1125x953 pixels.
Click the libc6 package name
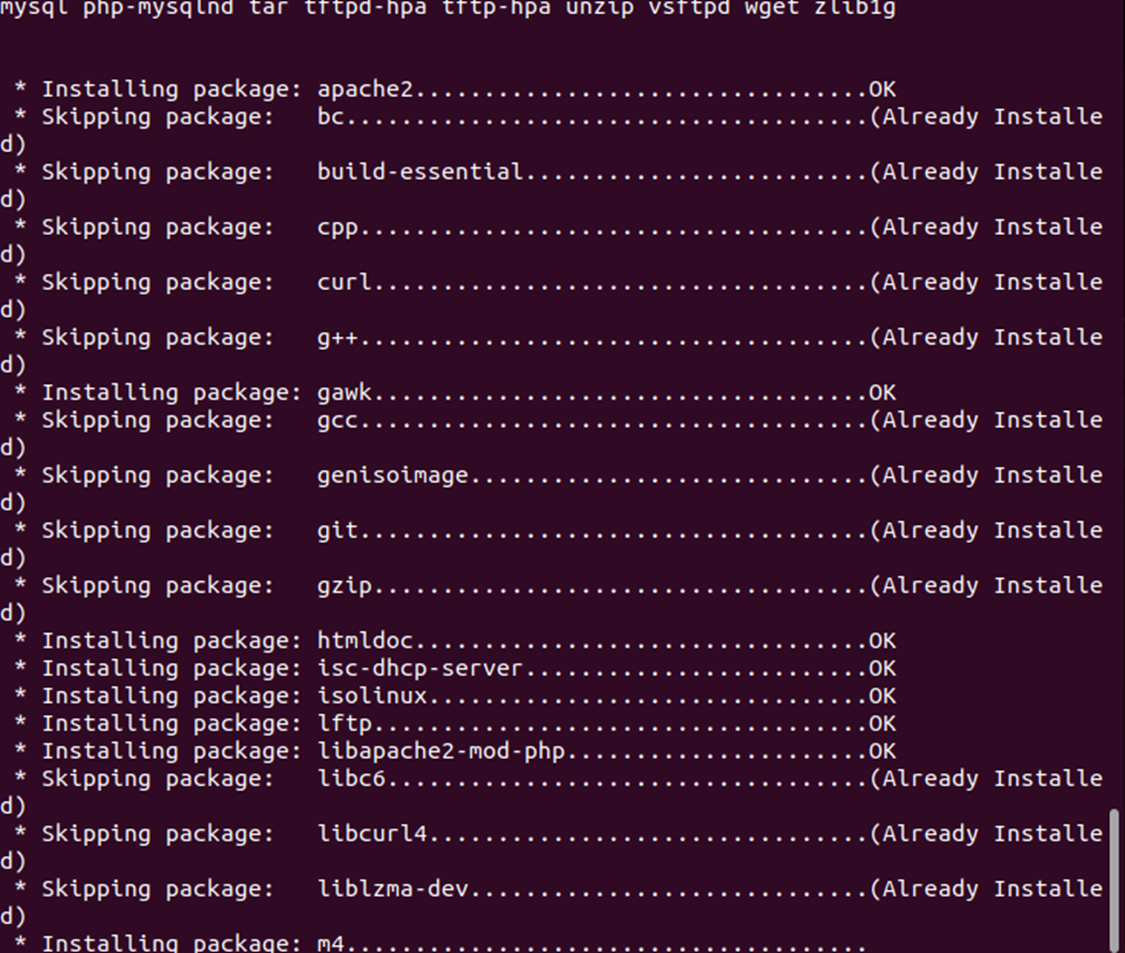point(352,779)
